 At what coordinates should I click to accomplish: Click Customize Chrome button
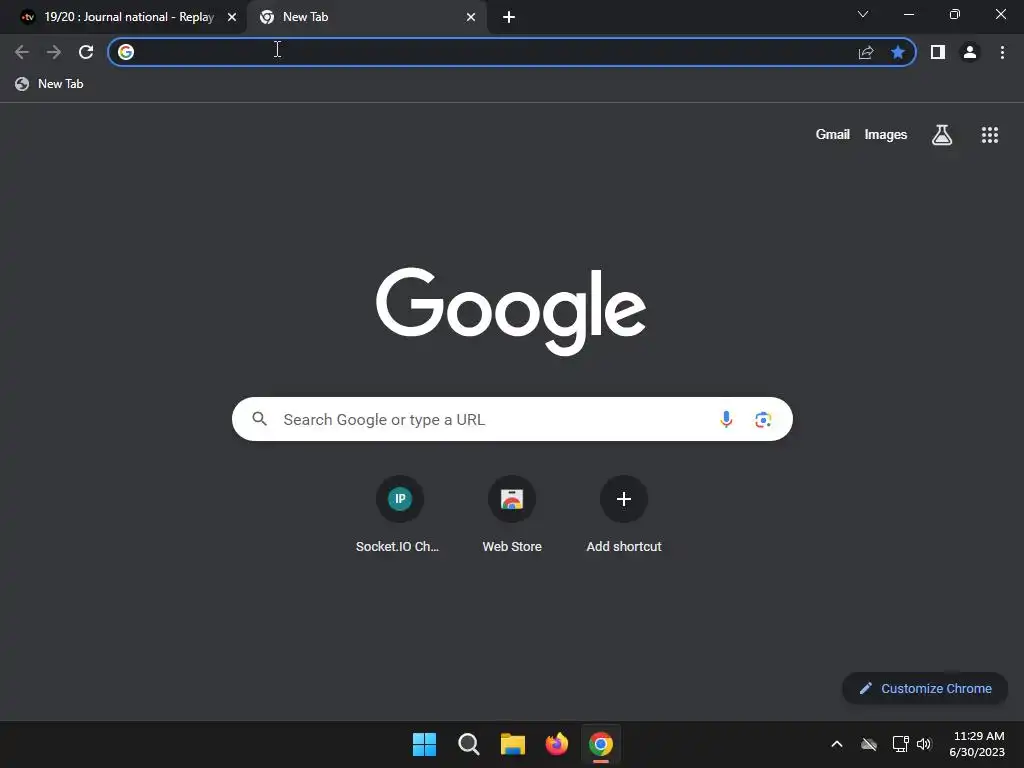point(925,688)
